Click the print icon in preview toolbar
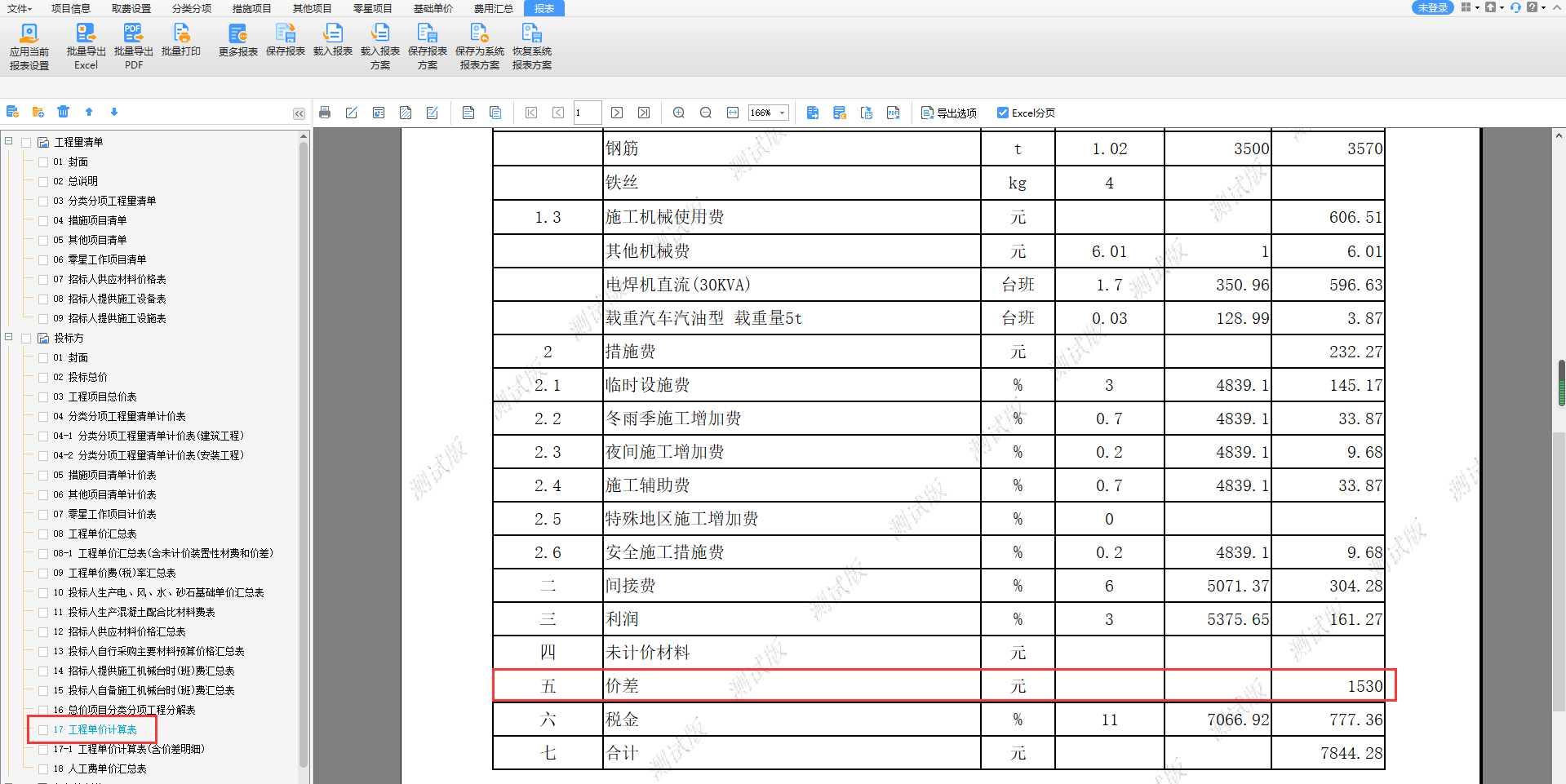This screenshot has width=1566, height=784. click(x=325, y=113)
